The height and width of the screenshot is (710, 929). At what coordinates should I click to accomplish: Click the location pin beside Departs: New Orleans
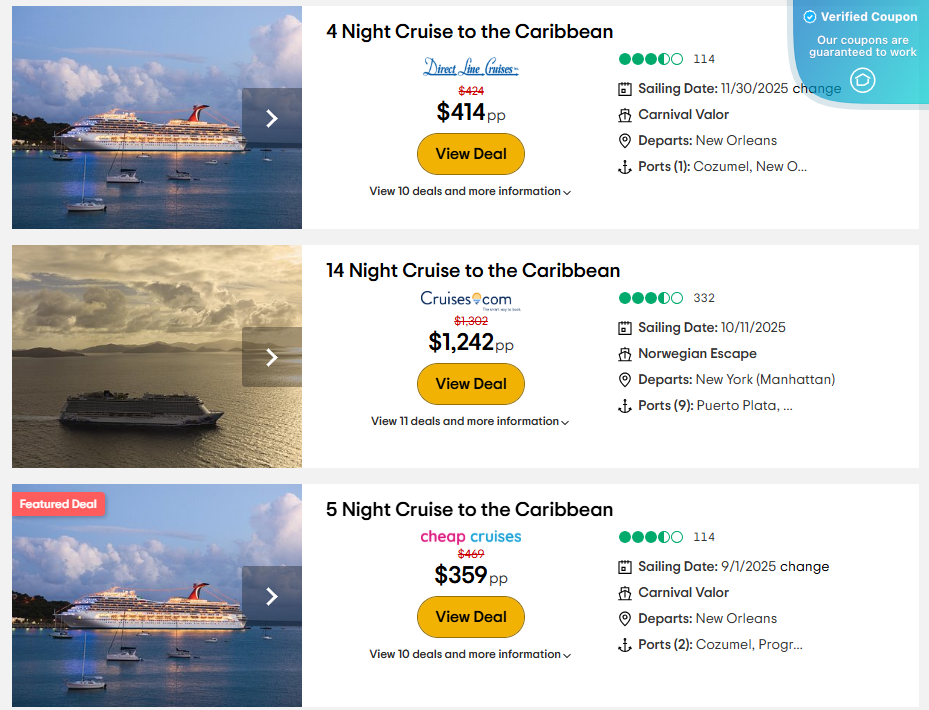tap(624, 140)
